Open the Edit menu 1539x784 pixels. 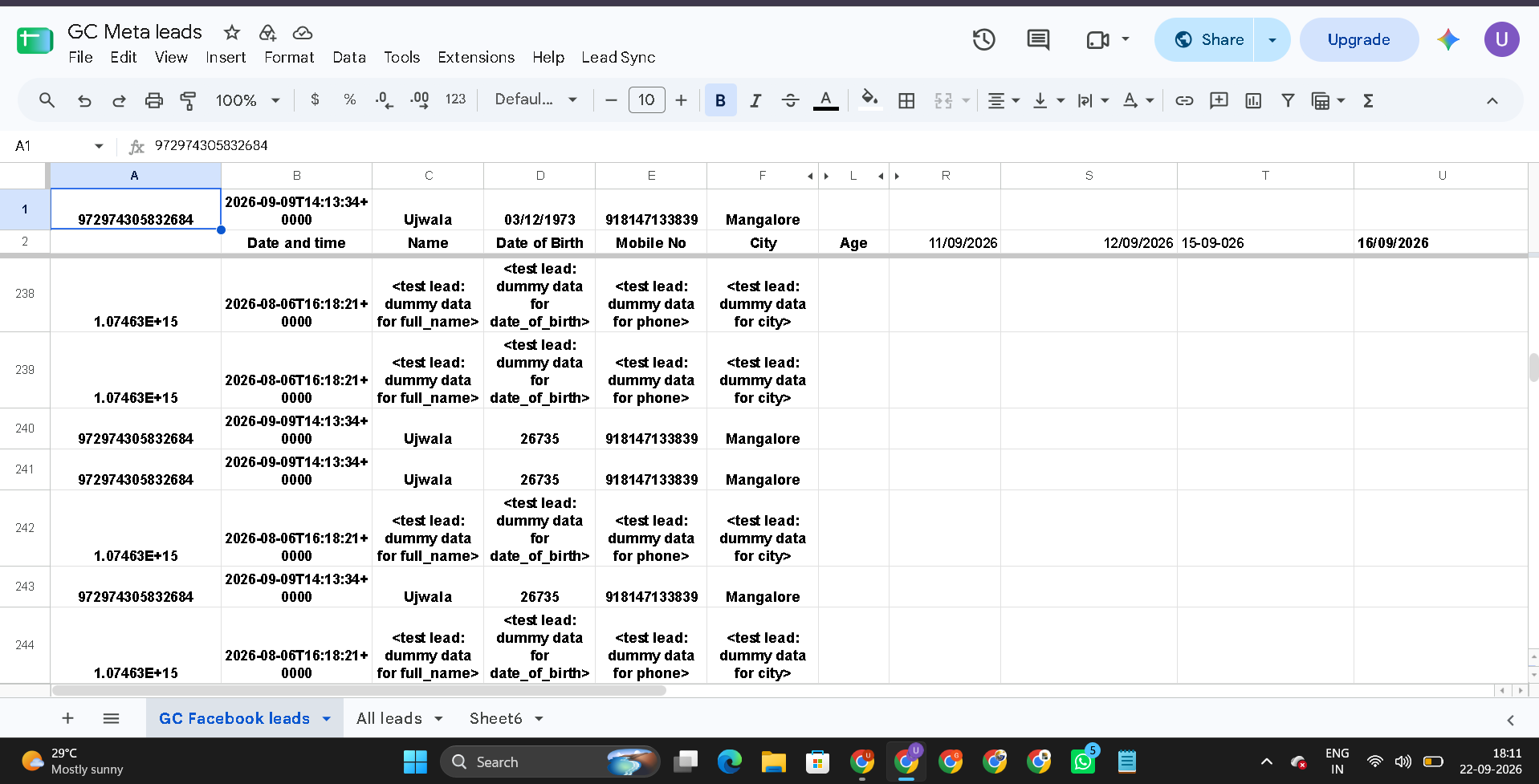[x=124, y=57]
